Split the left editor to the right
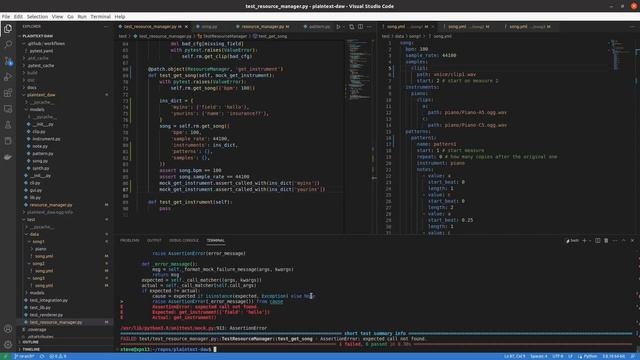640x360 pixels. click(360, 27)
